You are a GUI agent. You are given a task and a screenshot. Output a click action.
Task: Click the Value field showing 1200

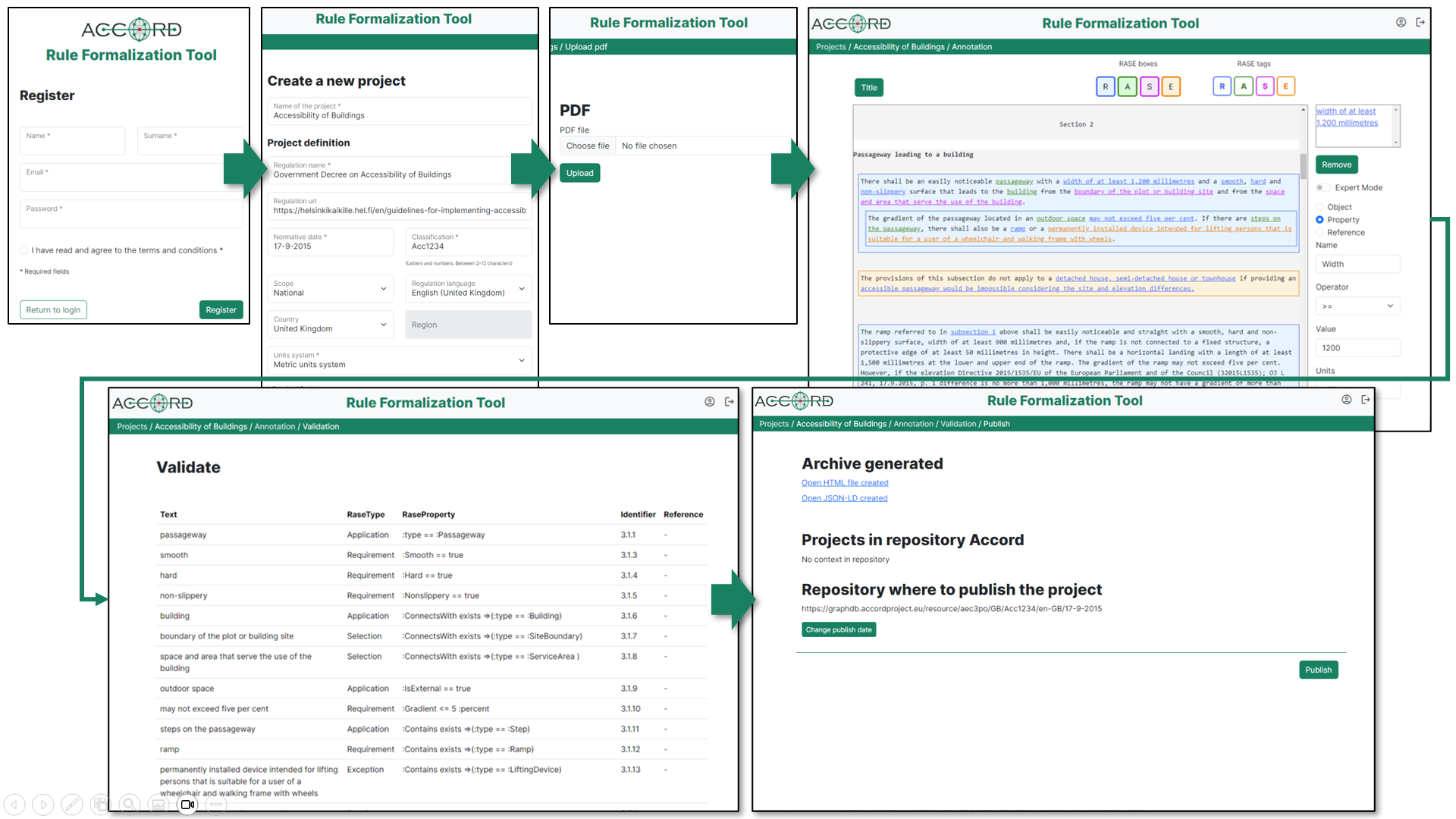point(1357,348)
